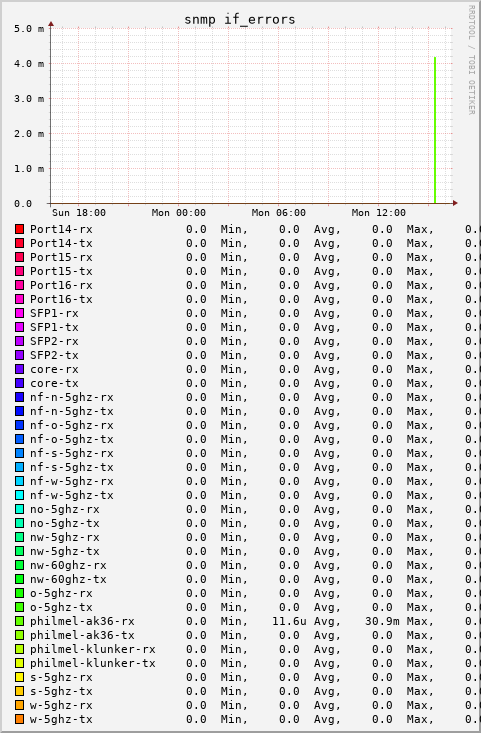The width and height of the screenshot is (481, 733).
Task: Click the cyan nf-w-5ghz-tx legend swatch
Action: point(19,495)
